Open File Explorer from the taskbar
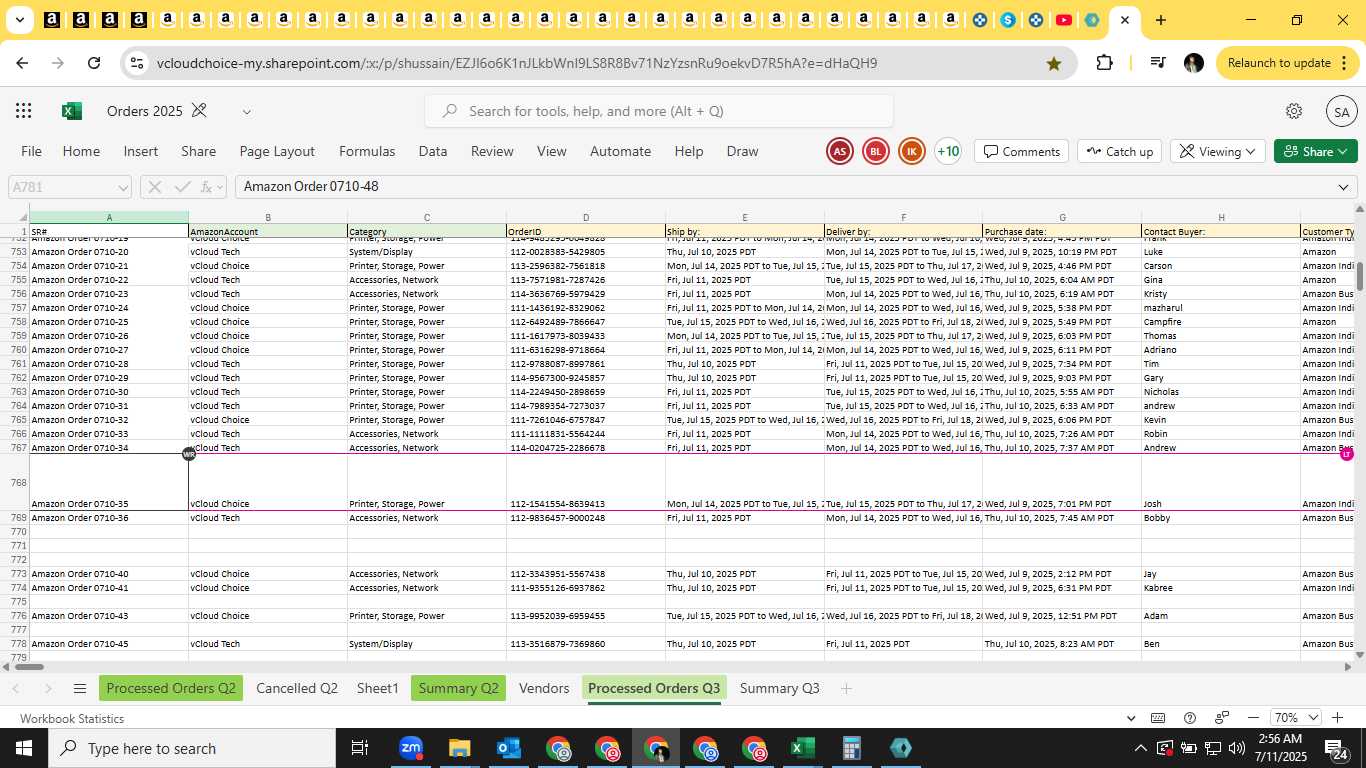The height and width of the screenshot is (768, 1366). pos(460,748)
